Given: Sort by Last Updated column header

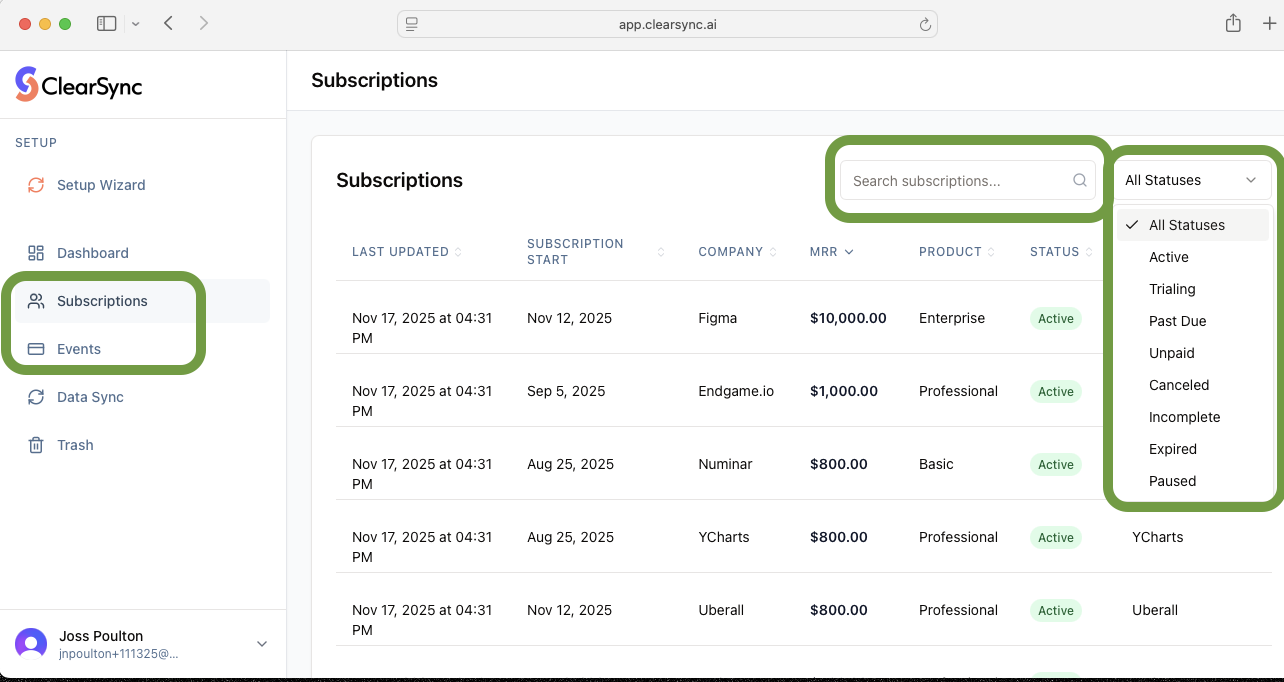Looking at the screenshot, I should pyautogui.click(x=400, y=252).
